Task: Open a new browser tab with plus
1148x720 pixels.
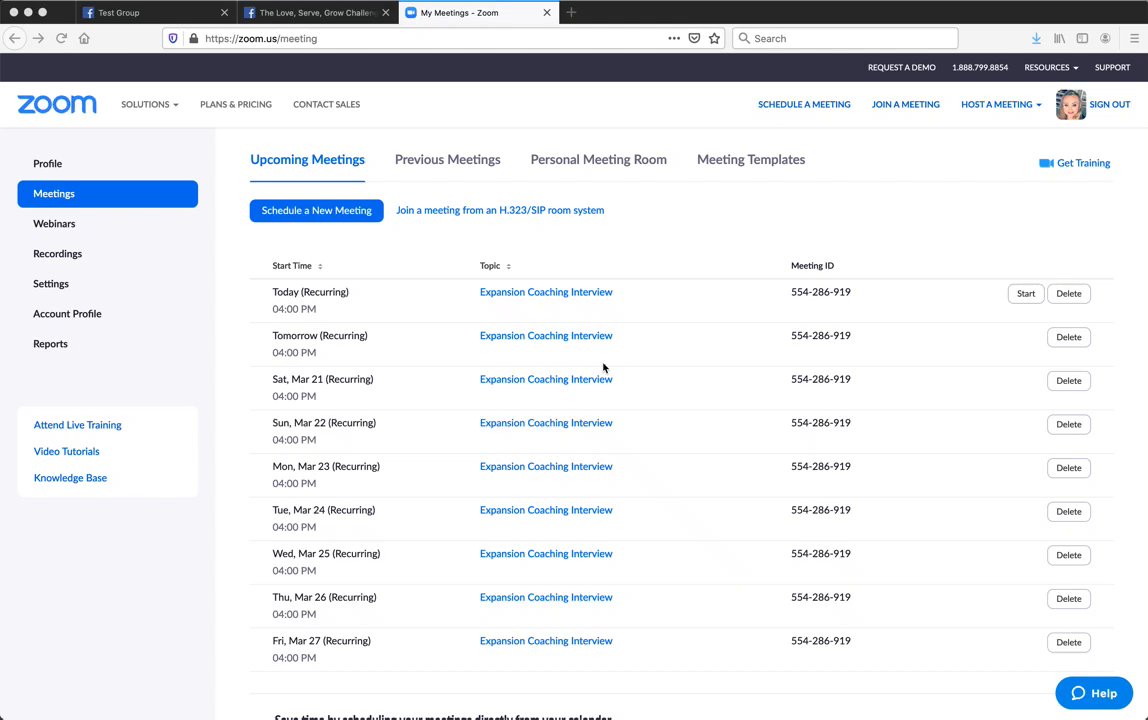Action: [x=571, y=12]
